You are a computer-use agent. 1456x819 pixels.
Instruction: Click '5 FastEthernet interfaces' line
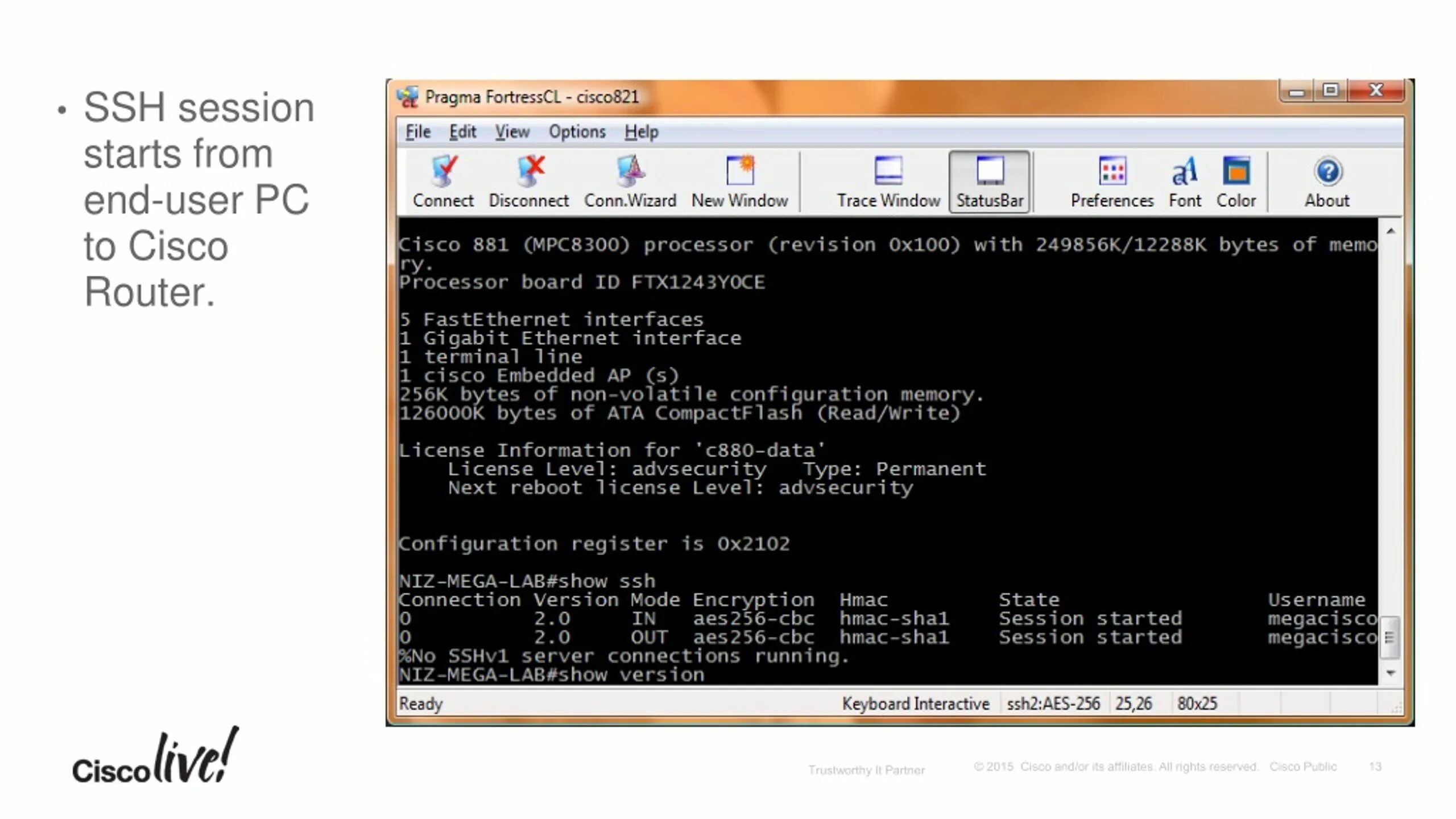point(551,320)
